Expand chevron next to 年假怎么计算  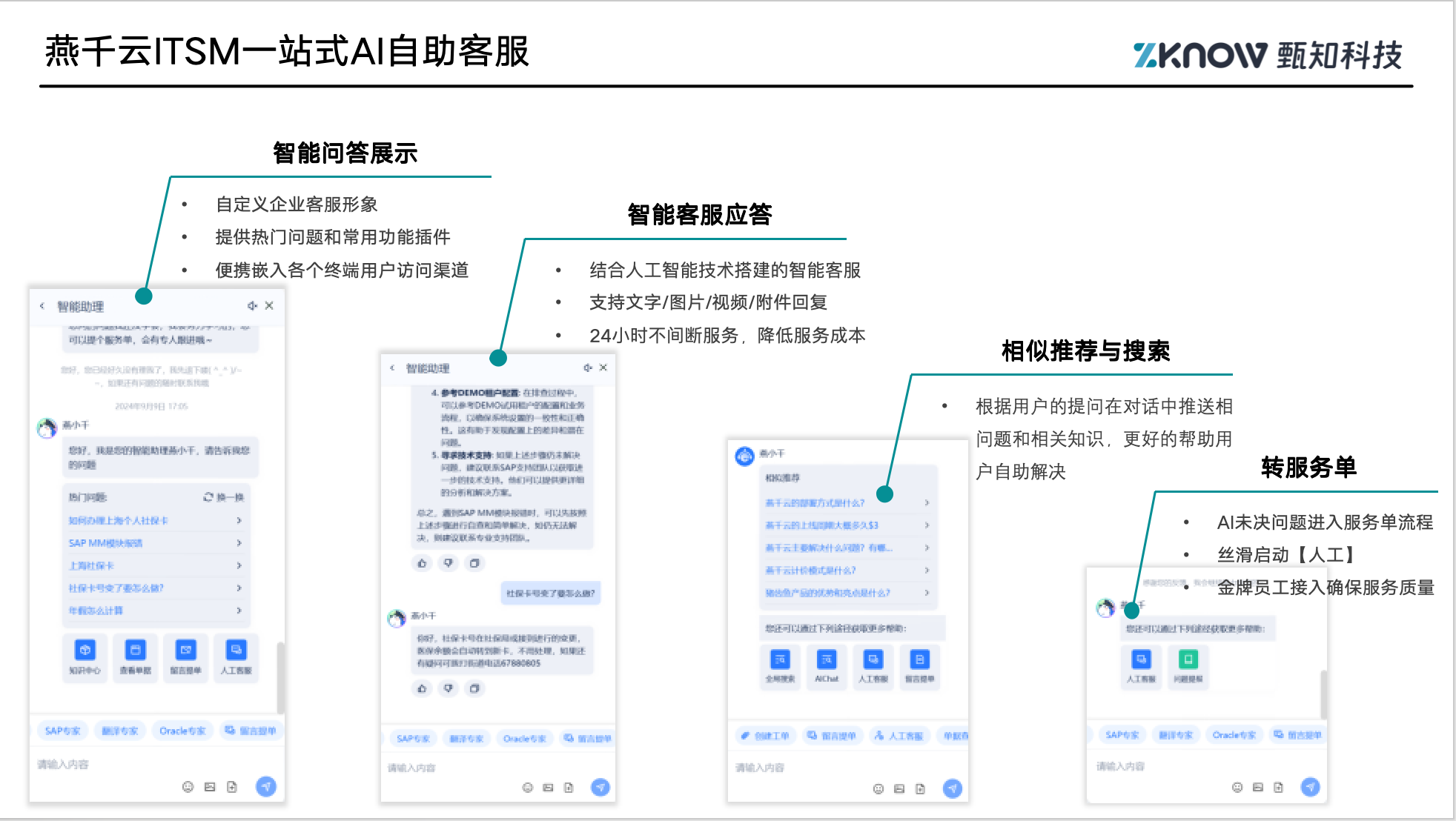pos(239,611)
